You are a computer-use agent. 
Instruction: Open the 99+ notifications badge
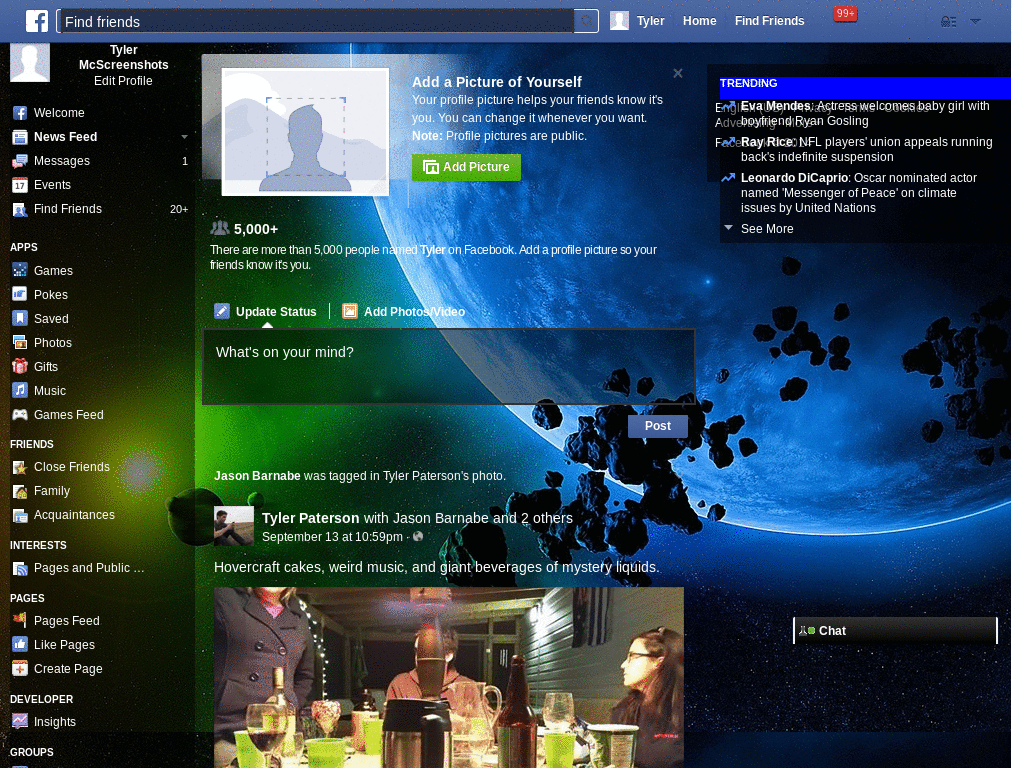845,14
